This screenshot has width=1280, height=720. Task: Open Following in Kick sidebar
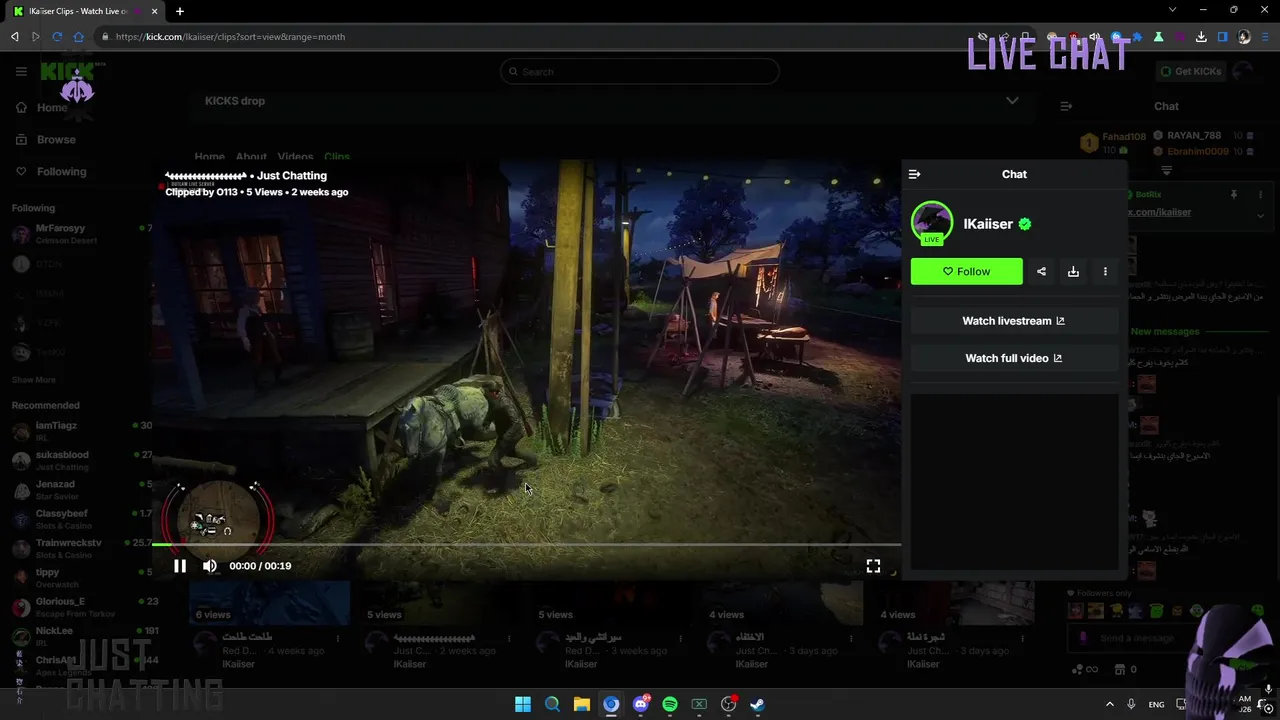coord(51,172)
